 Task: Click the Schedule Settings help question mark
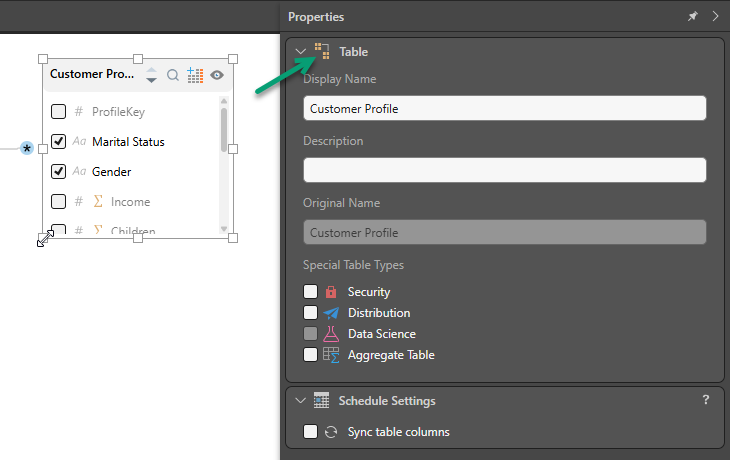click(706, 400)
